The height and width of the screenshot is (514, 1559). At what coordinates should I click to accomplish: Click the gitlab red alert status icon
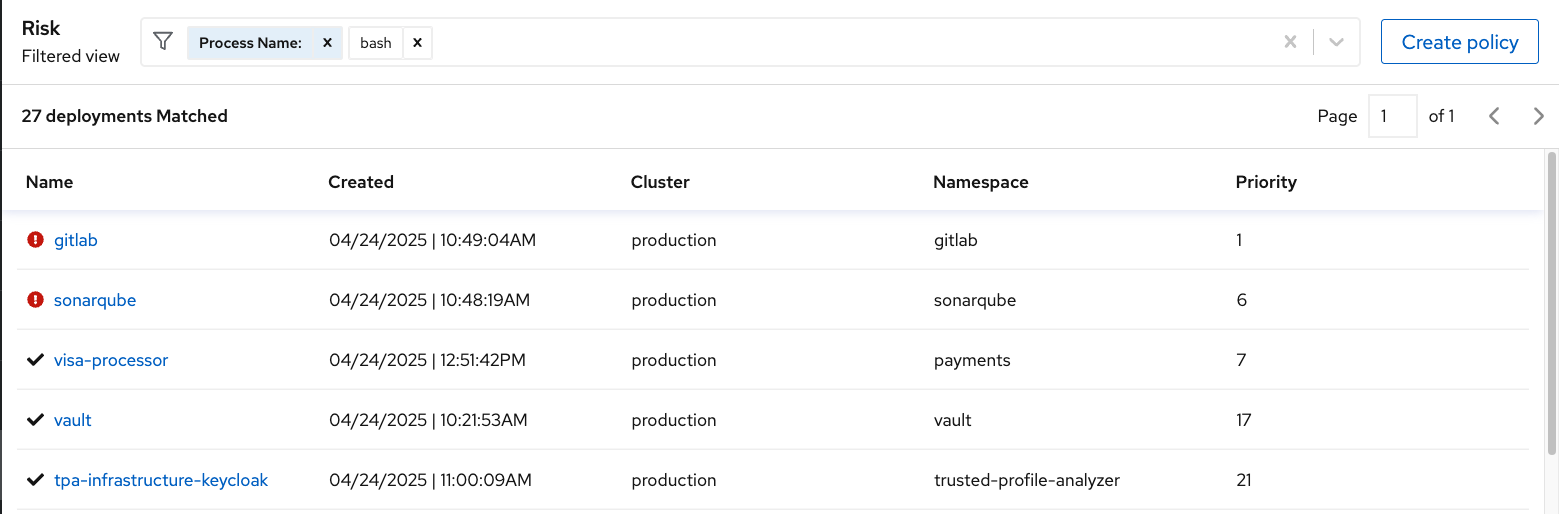tap(36, 240)
